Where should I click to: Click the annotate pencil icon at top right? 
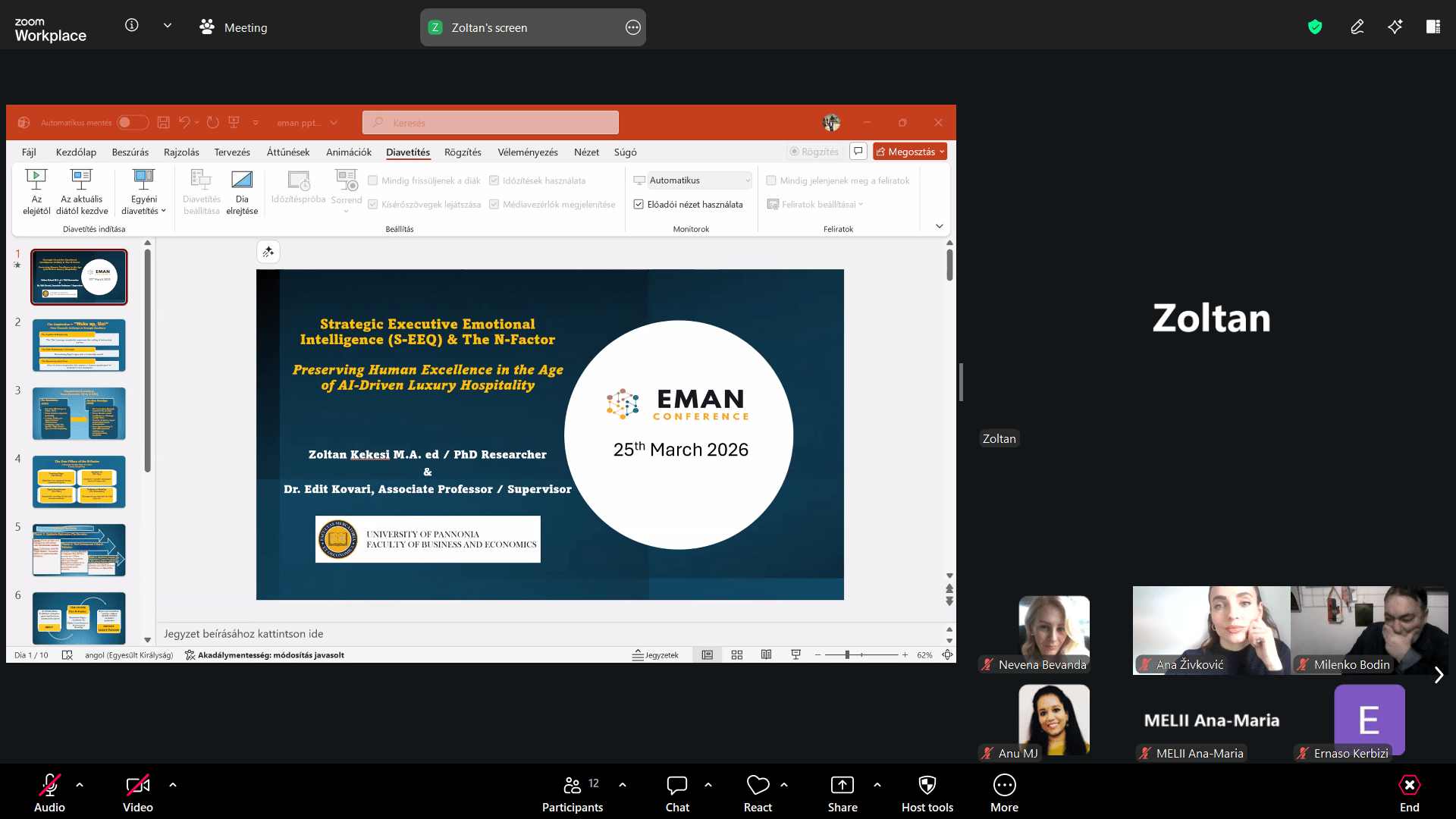[x=1357, y=27]
